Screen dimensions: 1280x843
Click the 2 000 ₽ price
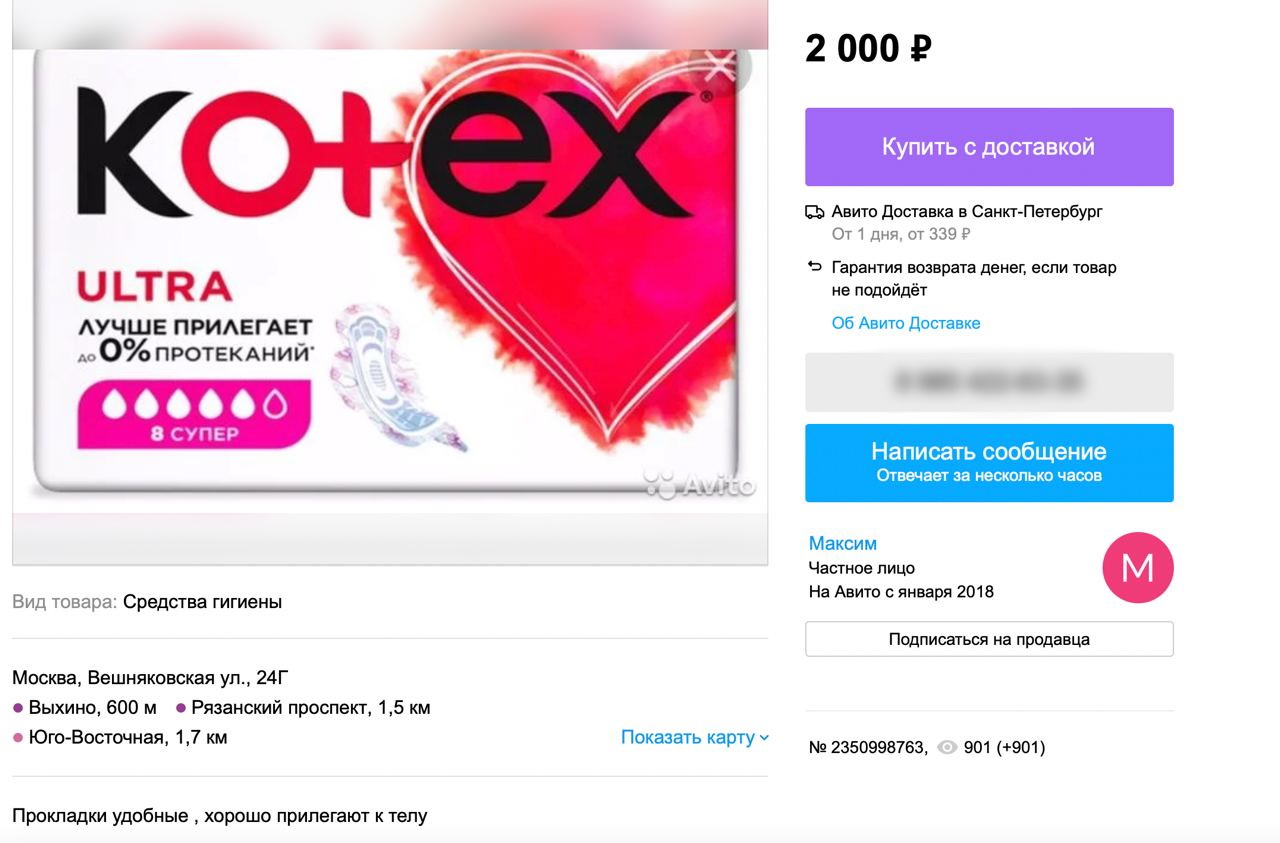pyautogui.click(x=868, y=48)
